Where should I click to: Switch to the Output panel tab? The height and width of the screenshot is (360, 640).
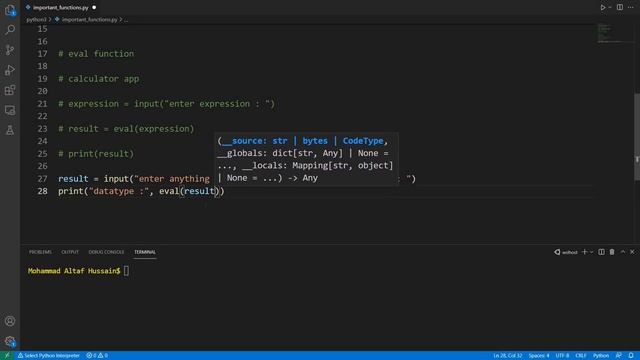pos(70,252)
